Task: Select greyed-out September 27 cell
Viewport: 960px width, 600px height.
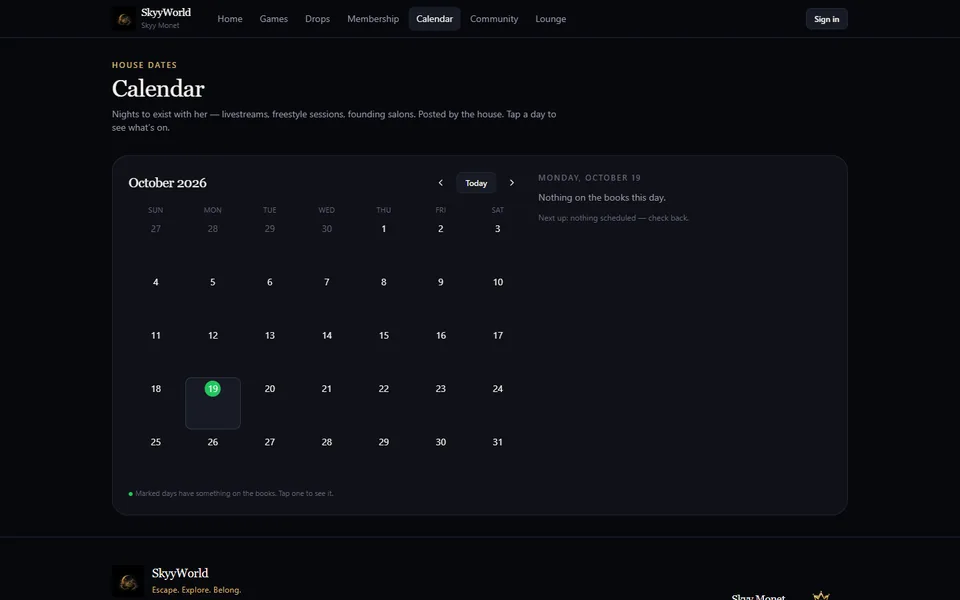Action: (156, 243)
